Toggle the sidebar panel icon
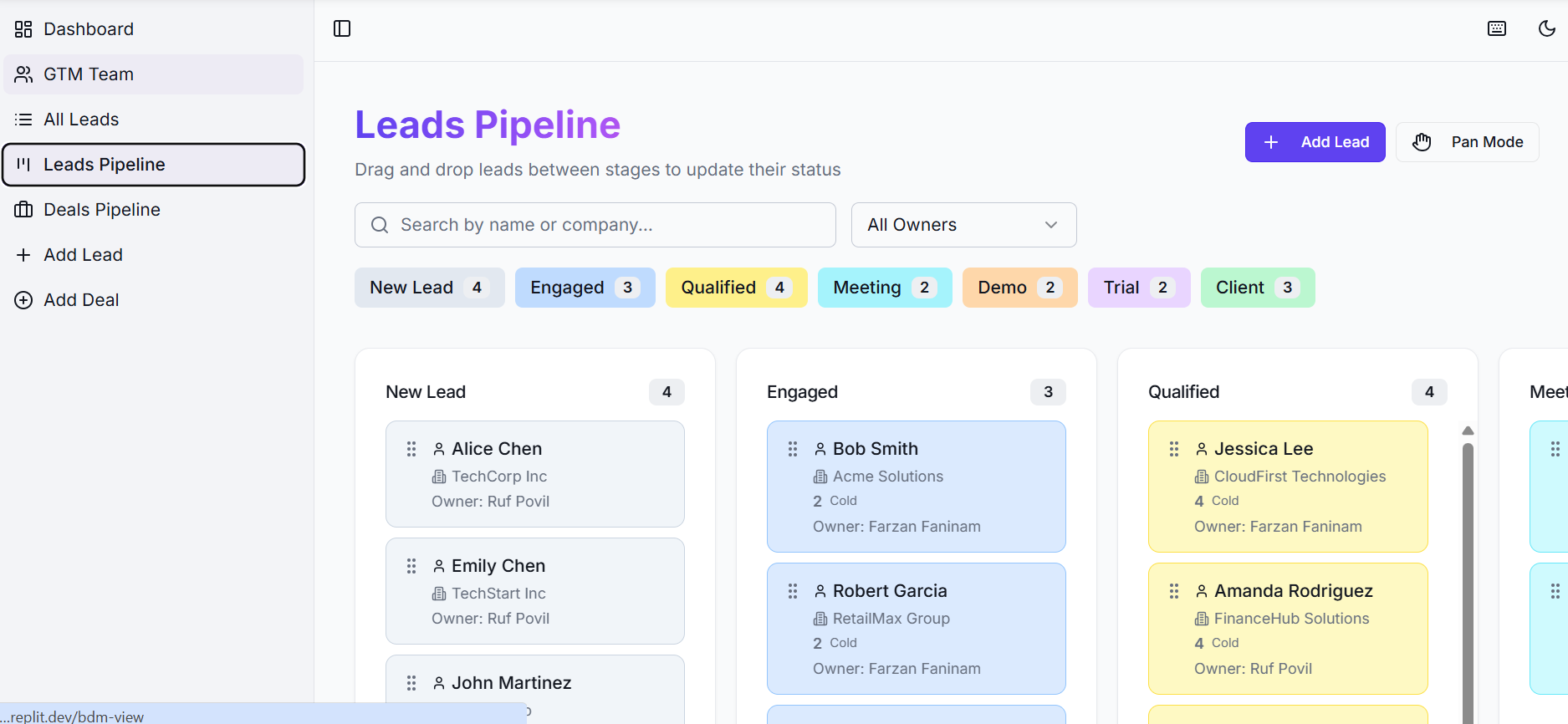The width and height of the screenshot is (1568, 724). pyautogui.click(x=342, y=28)
